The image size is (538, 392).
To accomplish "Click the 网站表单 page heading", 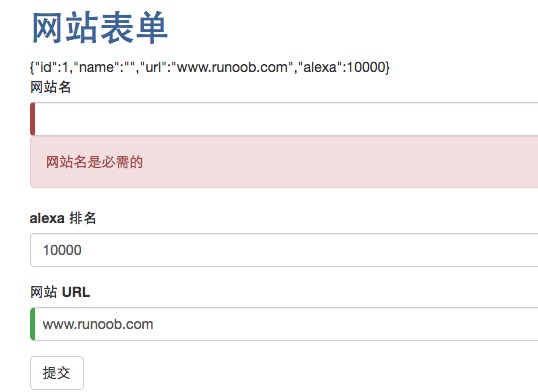I will coord(100,27).
